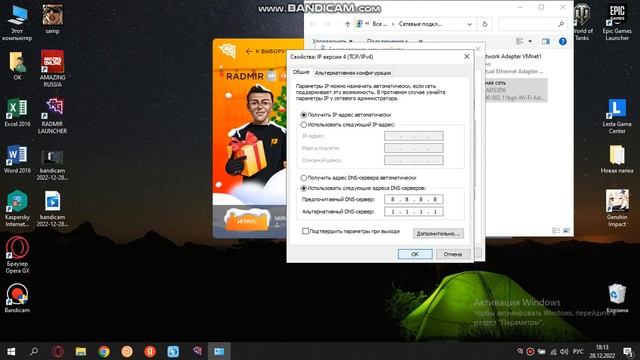Click the orange 'ИГРАТЬ' button in Radmir launcher
Screen dimensions: 640x360
point(247,220)
